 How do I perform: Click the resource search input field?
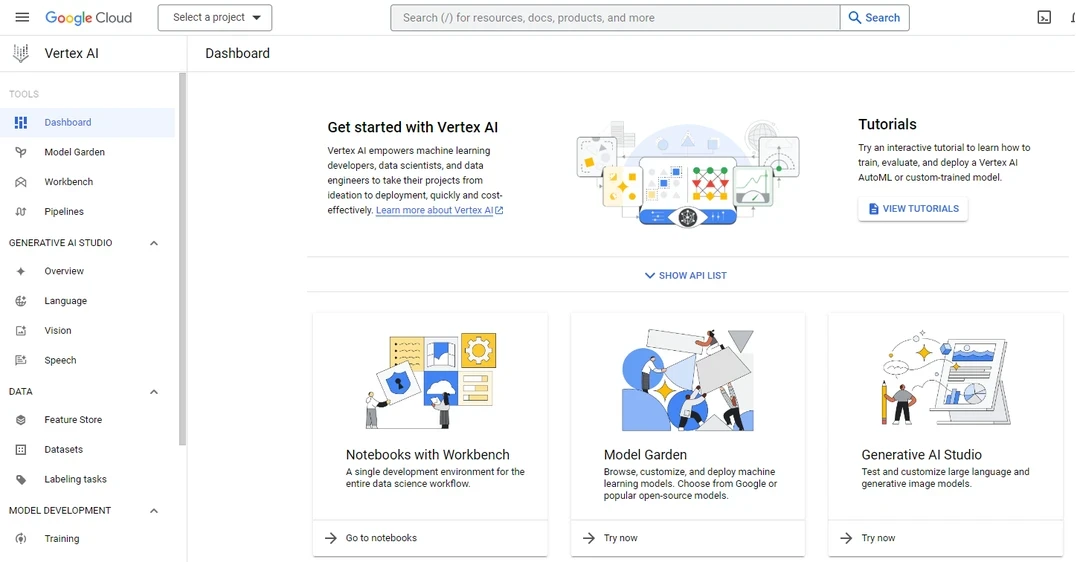(615, 18)
